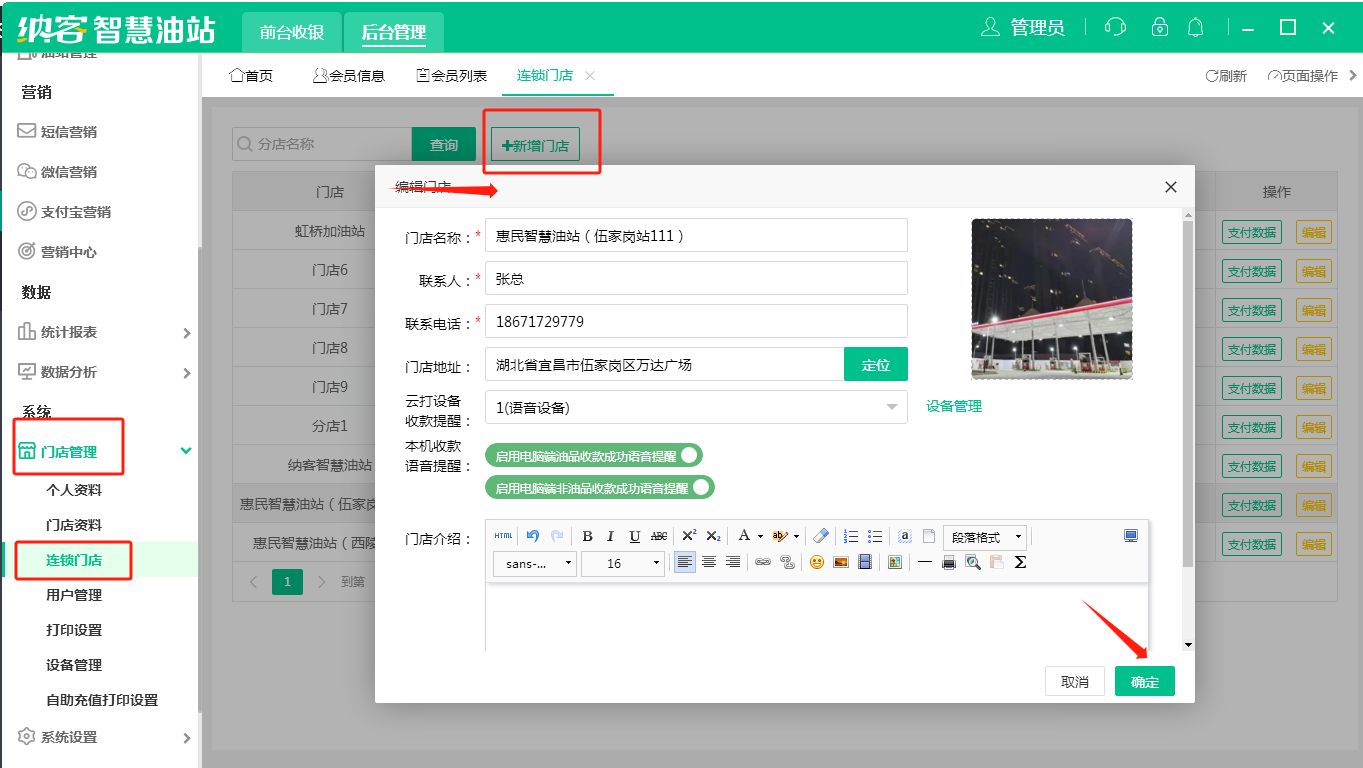Open the 段落格式 paragraph format dropdown
Image resolution: width=1363 pixels, height=768 pixels.
pyautogui.click(x=985, y=537)
